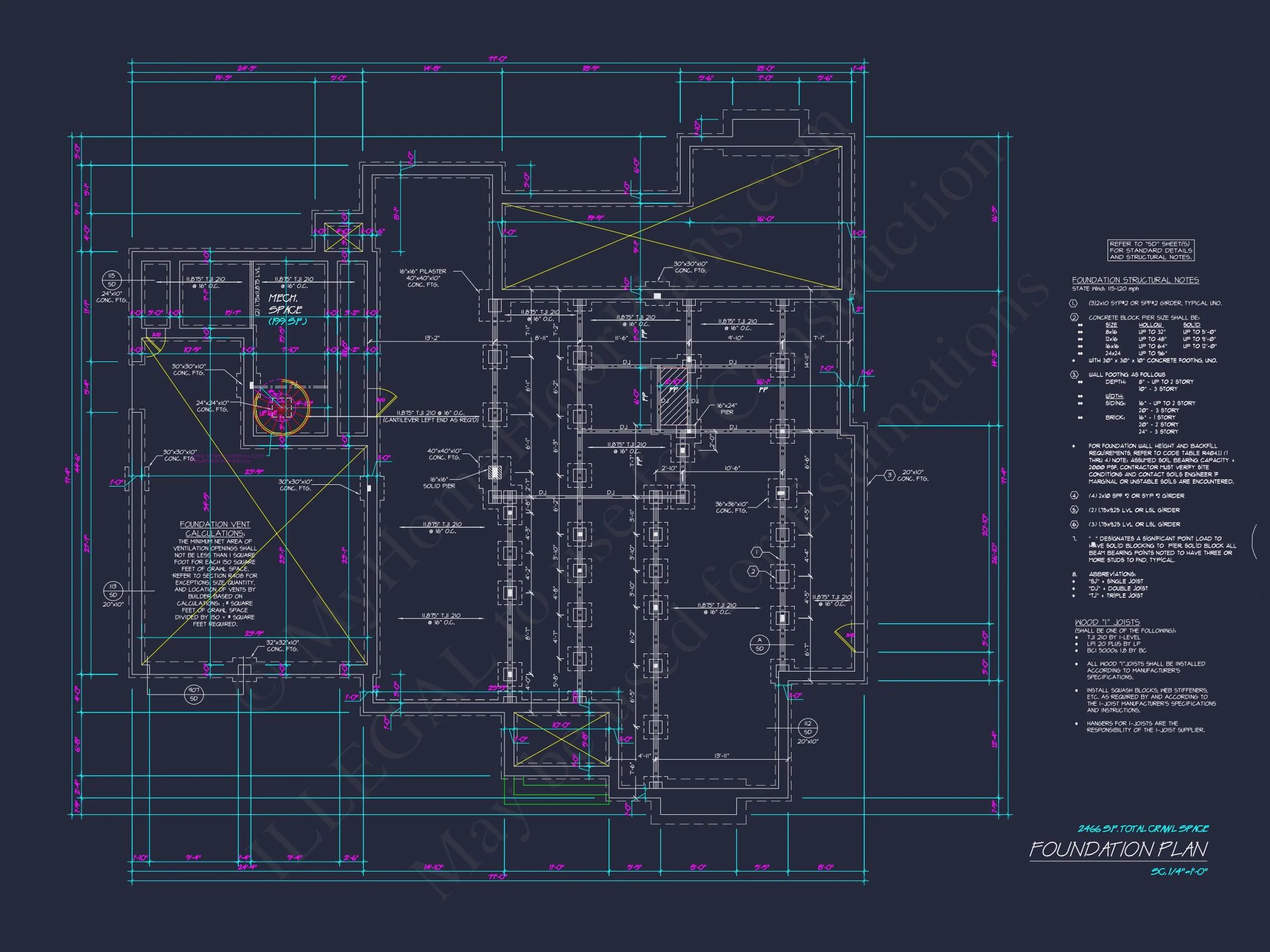Select the 115 SD detail bubble

[x=111, y=280]
